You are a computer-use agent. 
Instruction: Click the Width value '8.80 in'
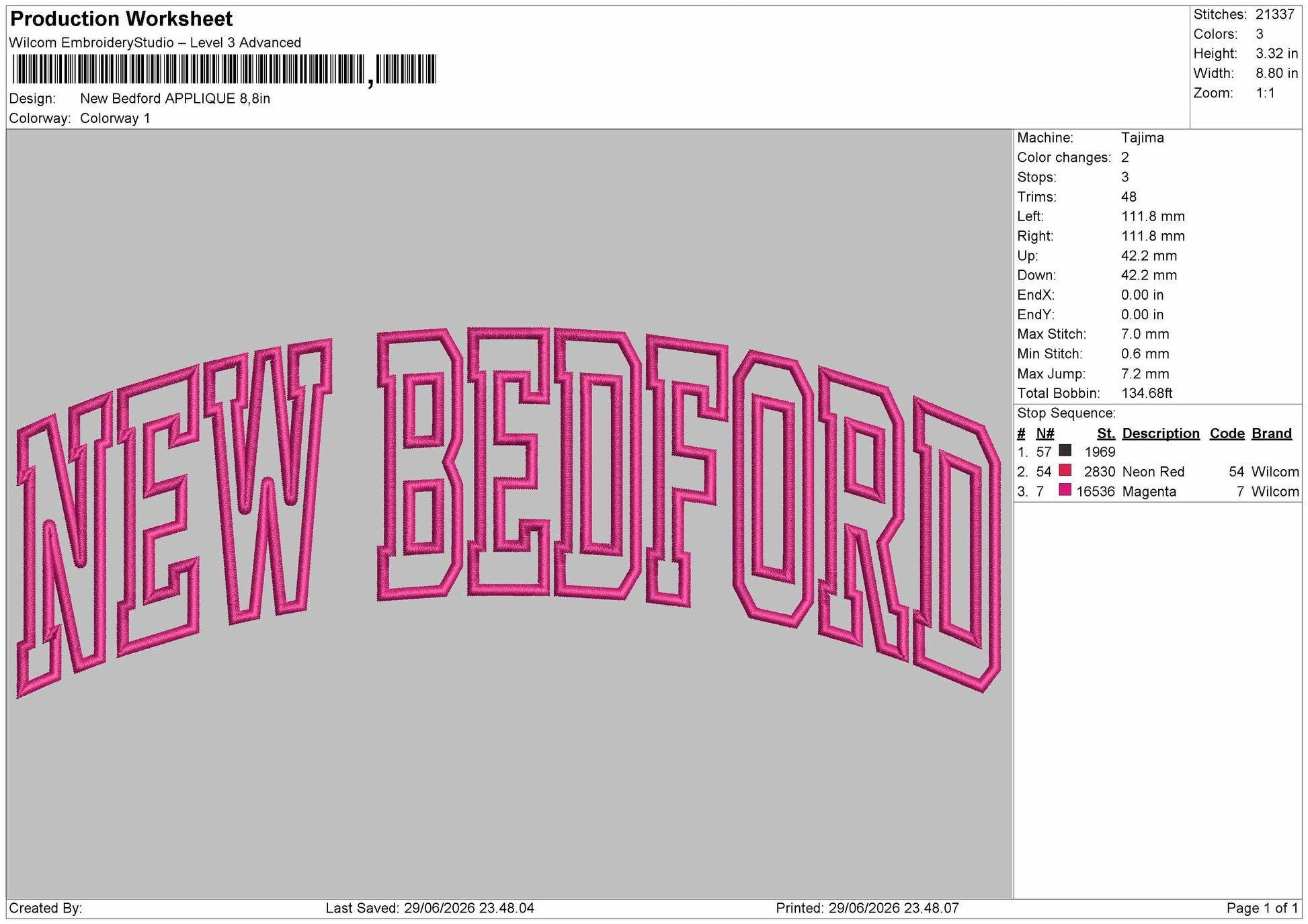[x=1276, y=73]
